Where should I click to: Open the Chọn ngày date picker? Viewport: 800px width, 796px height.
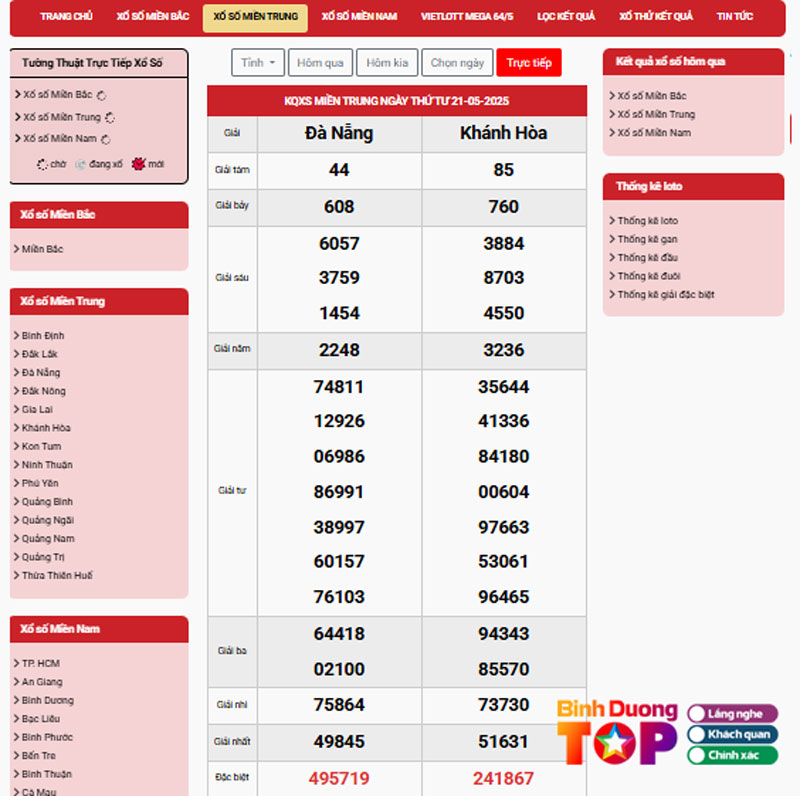[x=457, y=63]
